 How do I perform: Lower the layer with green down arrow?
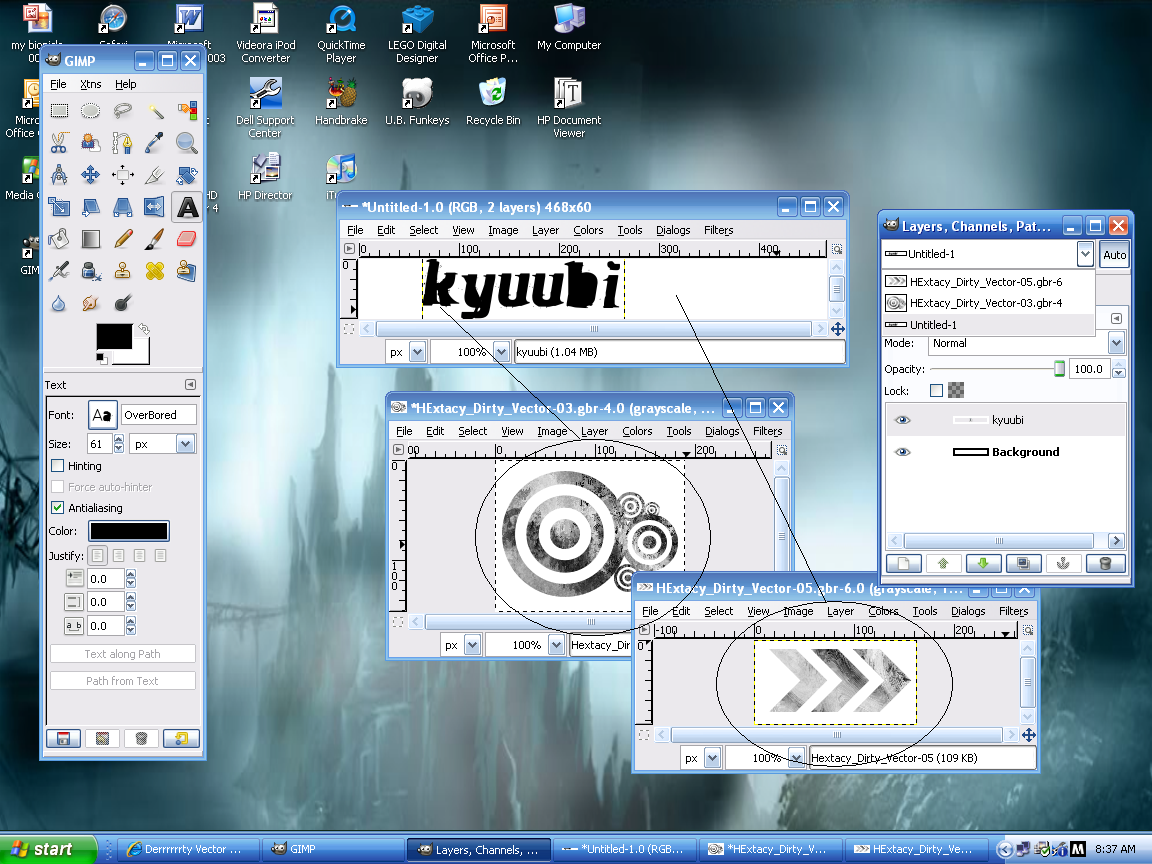point(983,563)
